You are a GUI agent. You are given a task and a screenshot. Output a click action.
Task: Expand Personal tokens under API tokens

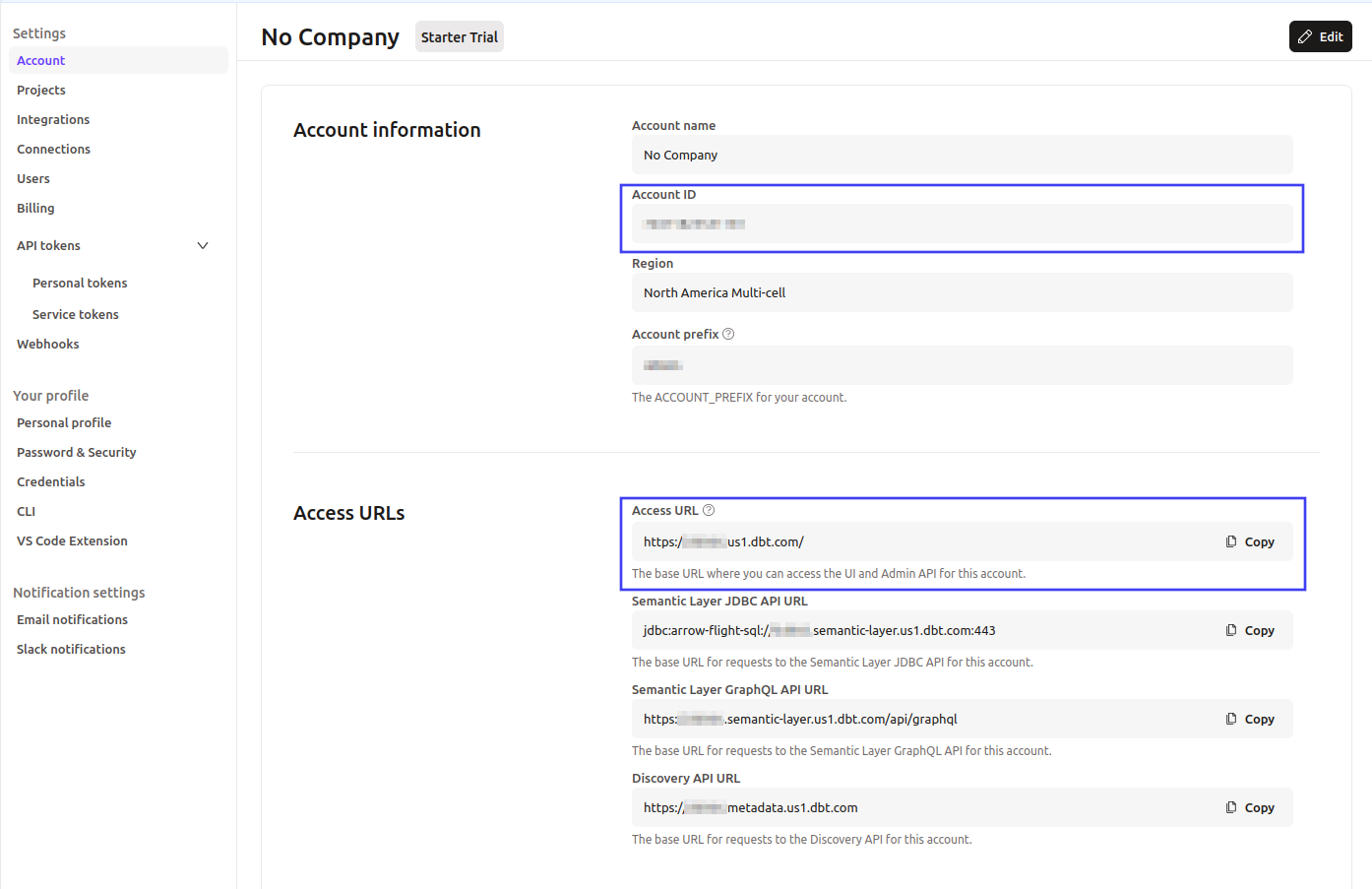click(80, 283)
